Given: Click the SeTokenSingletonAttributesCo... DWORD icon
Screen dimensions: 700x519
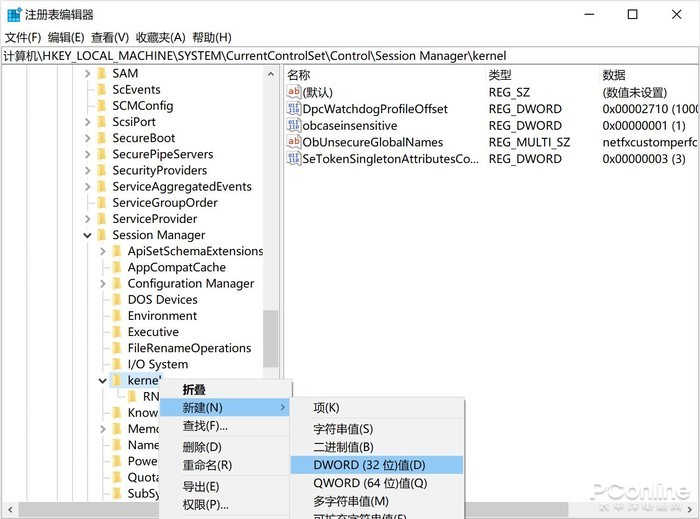Looking at the screenshot, I should click(x=293, y=158).
